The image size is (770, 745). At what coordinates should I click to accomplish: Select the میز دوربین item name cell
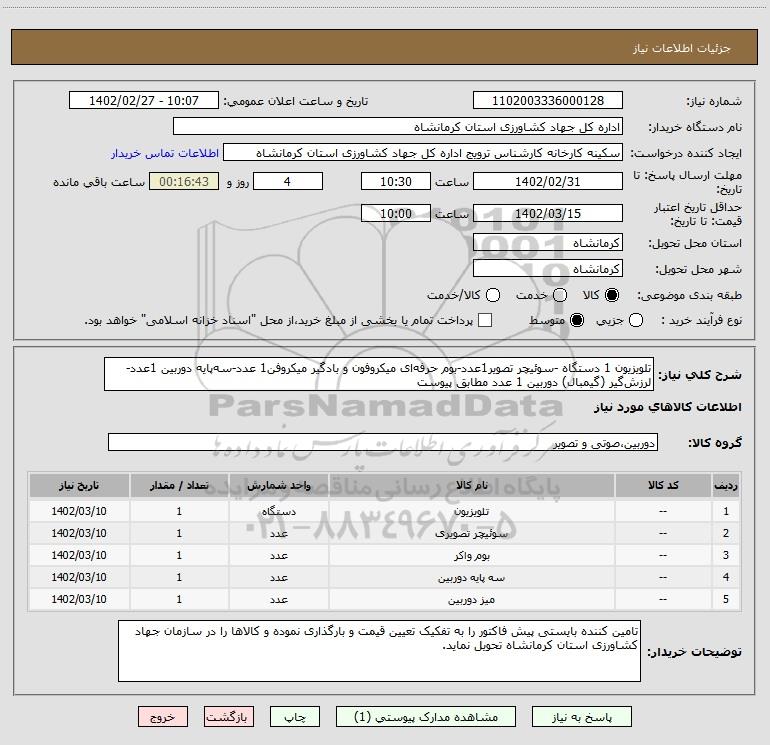click(x=471, y=599)
